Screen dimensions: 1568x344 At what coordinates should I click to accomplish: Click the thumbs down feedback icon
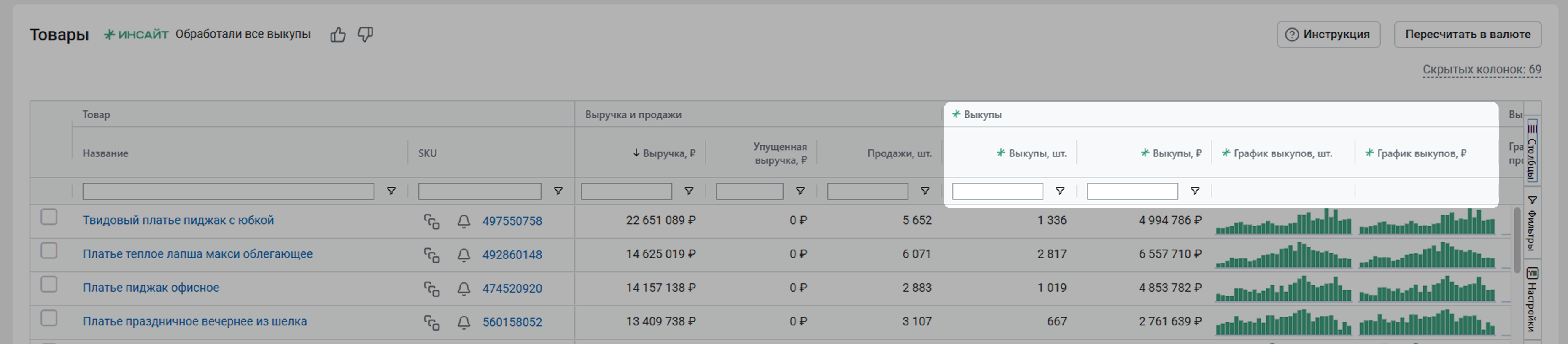pyautogui.click(x=365, y=35)
